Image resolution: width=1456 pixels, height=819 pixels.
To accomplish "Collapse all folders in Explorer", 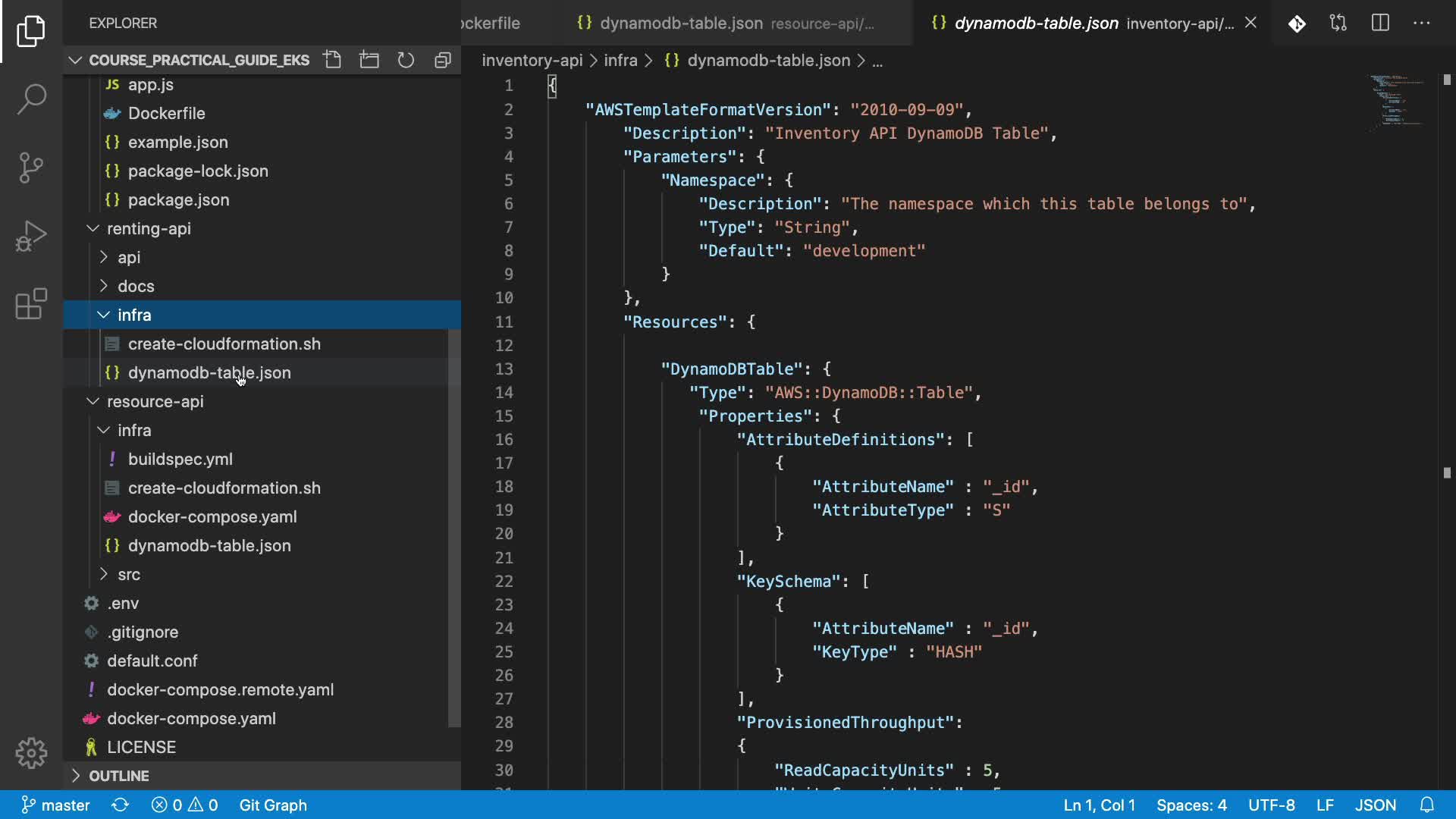I will (x=443, y=60).
